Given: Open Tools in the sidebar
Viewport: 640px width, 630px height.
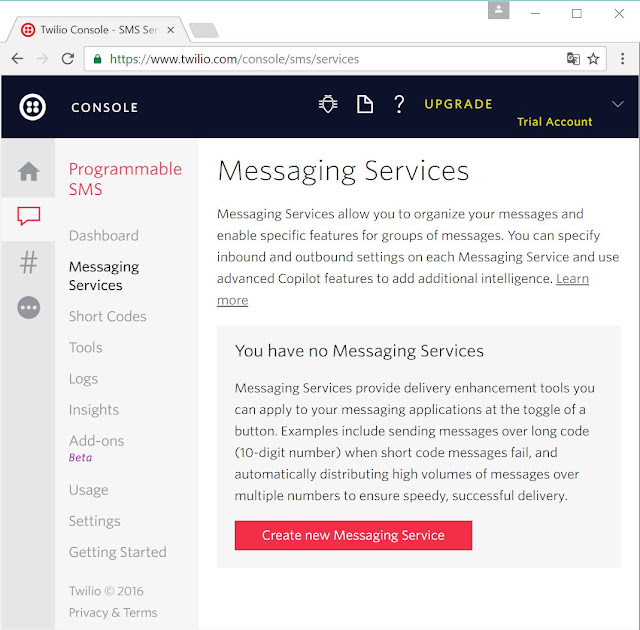Looking at the screenshot, I should pyautogui.click(x=85, y=348).
